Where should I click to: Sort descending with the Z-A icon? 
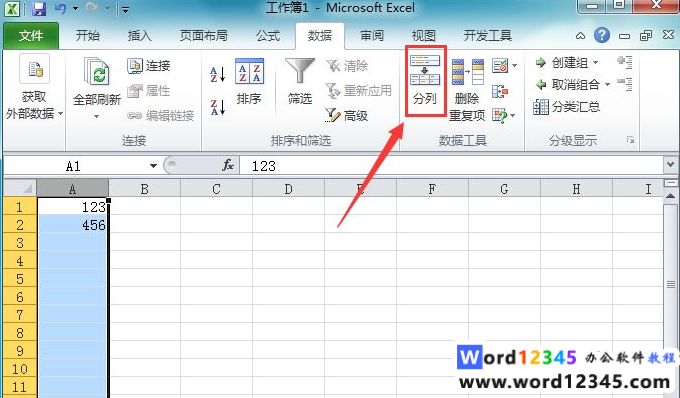tap(218, 107)
